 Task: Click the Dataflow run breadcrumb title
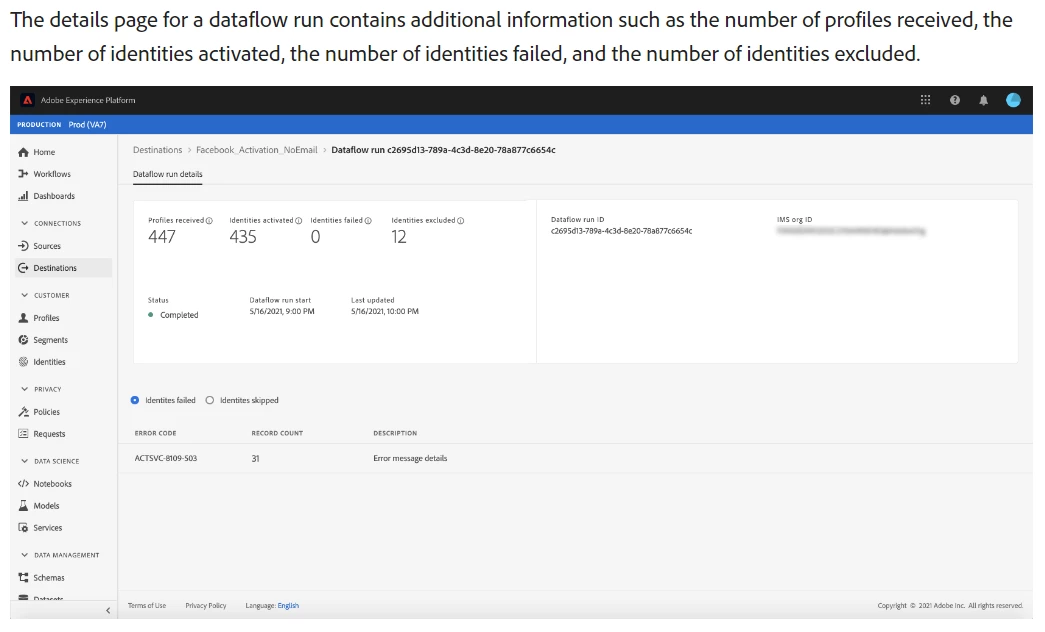point(443,150)
